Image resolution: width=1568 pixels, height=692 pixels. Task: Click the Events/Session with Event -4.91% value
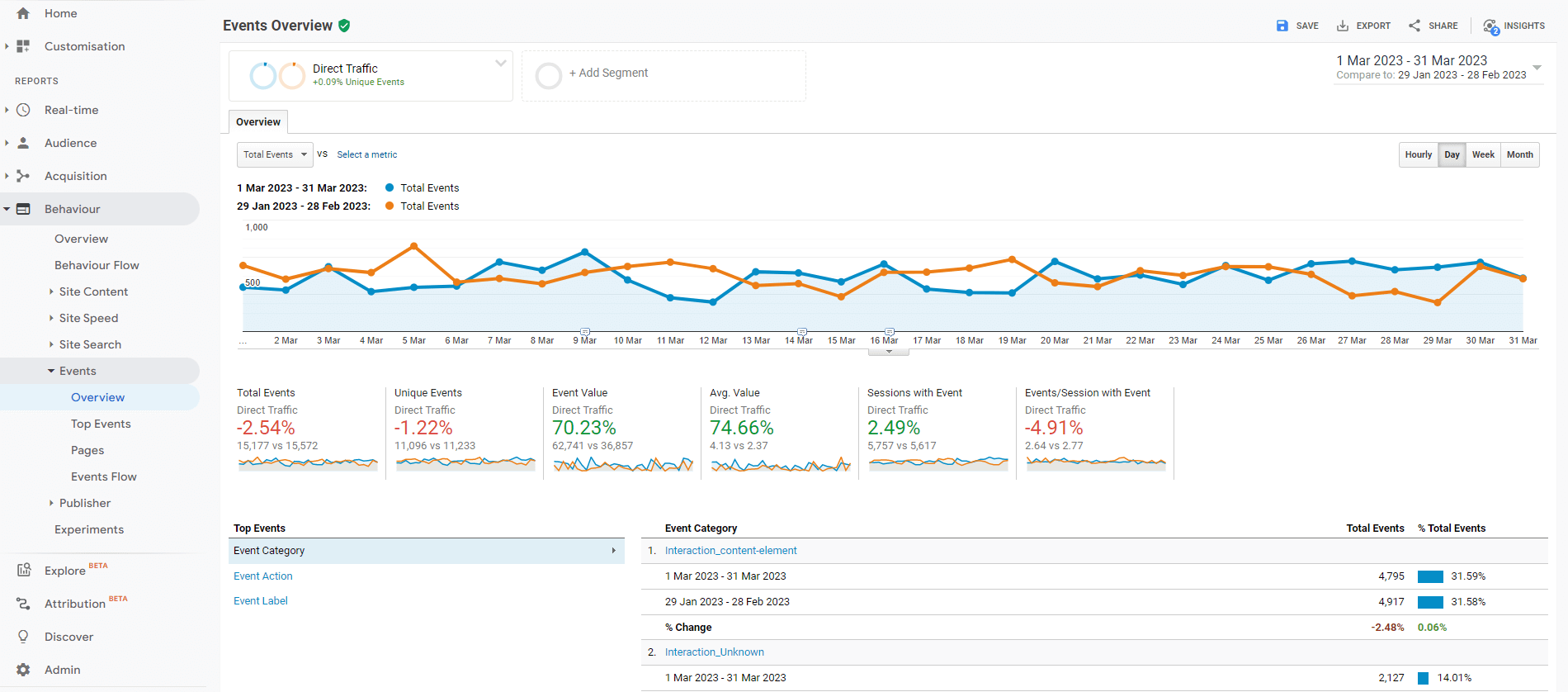1054,428
